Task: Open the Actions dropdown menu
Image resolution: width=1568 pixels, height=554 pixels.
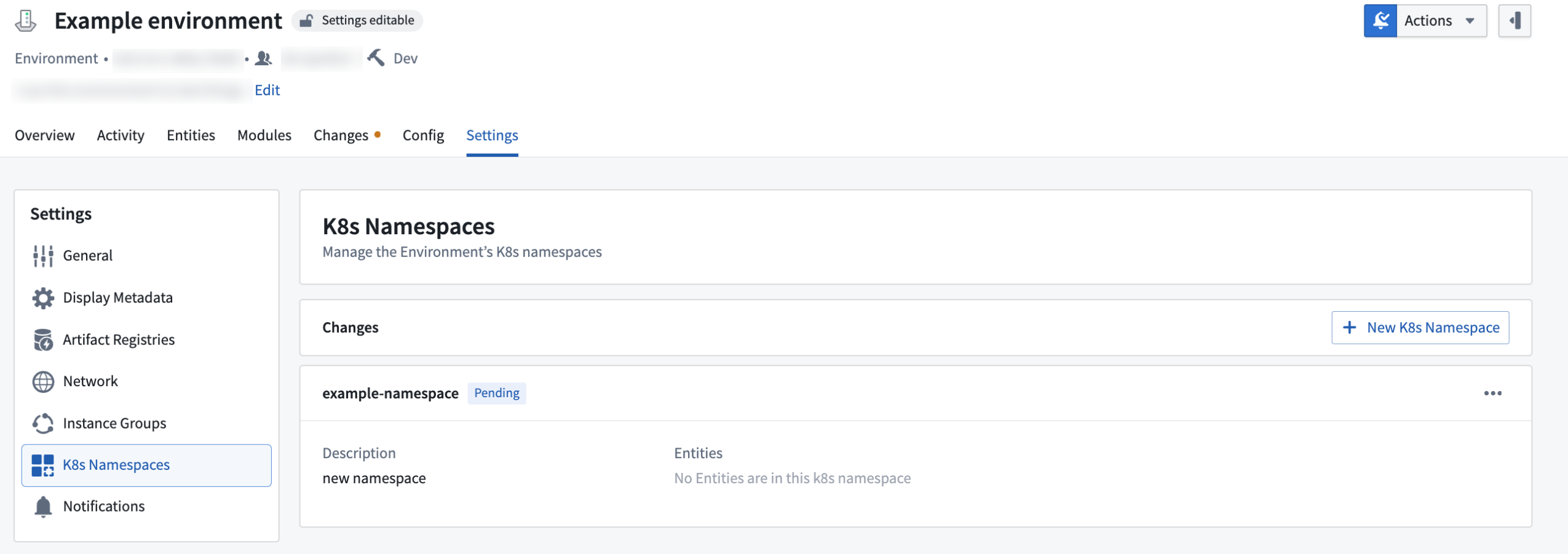Action: click(x=1441, y=20)
